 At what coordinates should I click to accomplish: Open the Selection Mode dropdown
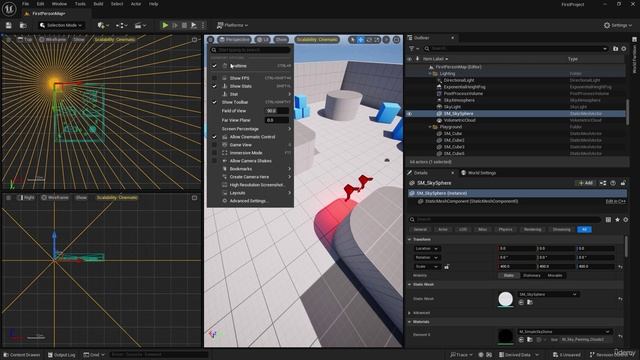pos(62,25)
